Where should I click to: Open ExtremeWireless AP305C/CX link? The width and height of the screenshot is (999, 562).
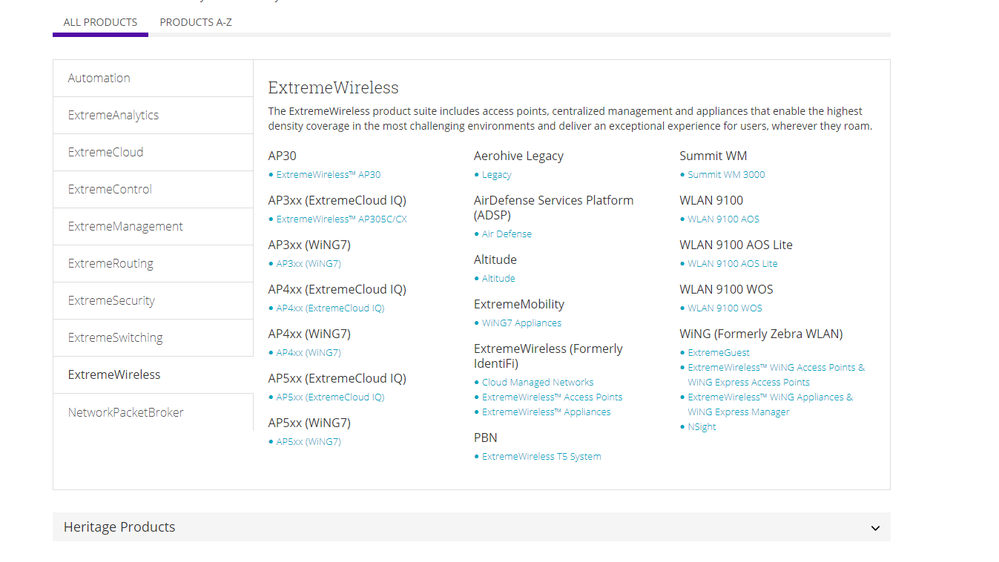click(x=341, y=219)
